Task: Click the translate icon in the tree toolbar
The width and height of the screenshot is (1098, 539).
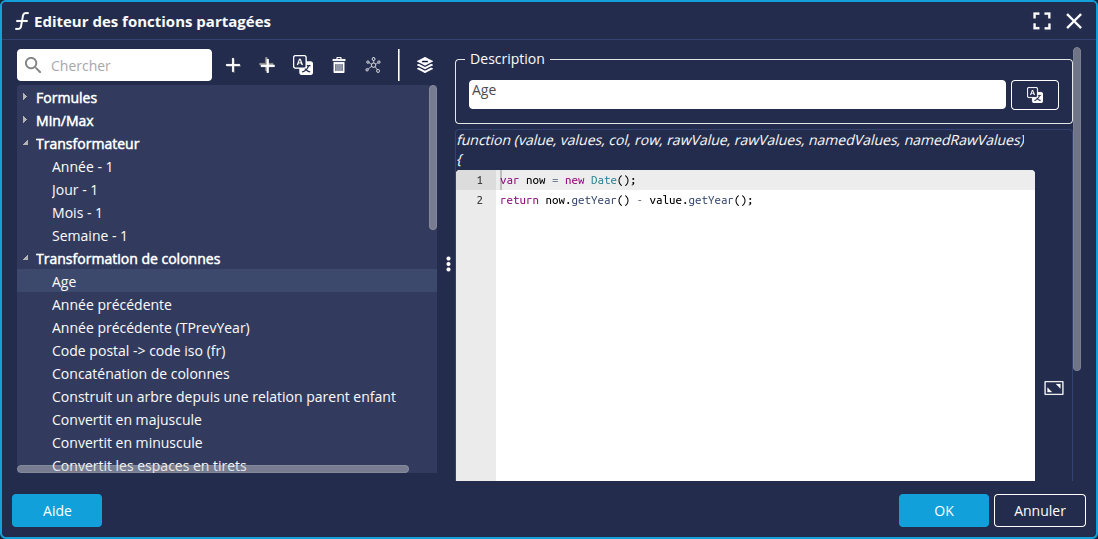Action: pos(303,65)
